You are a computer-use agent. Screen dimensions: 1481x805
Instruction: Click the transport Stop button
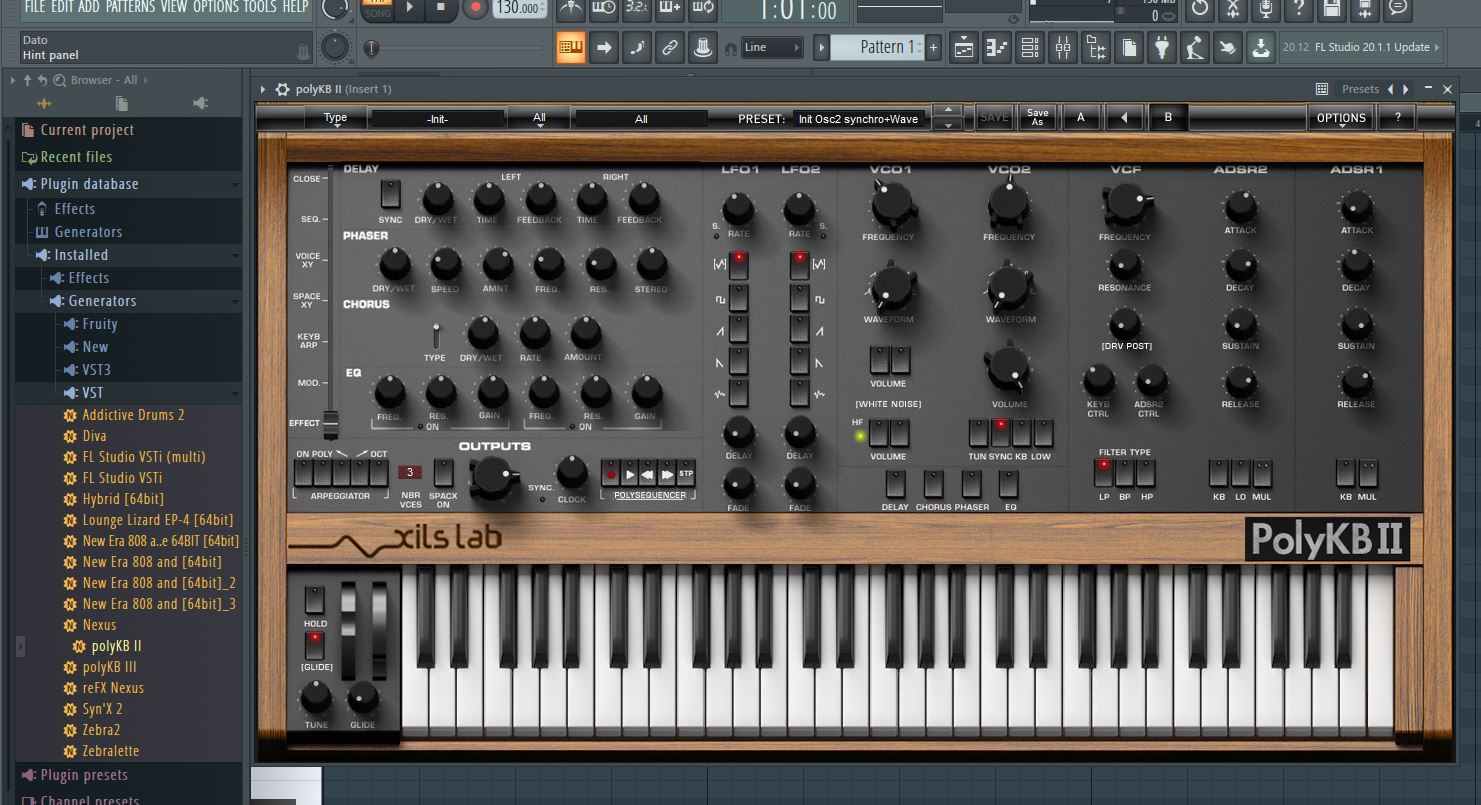click(x=441, y=9)
